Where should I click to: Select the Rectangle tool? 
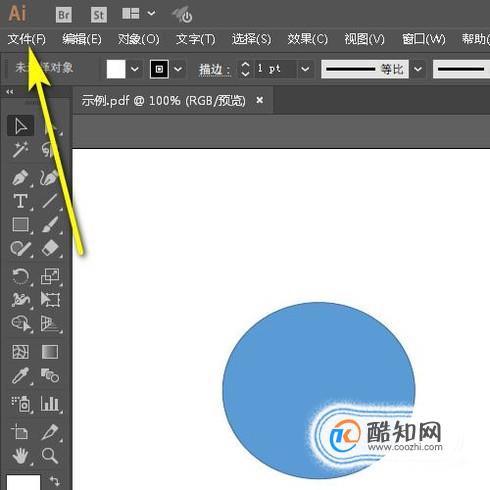point(21,224)
